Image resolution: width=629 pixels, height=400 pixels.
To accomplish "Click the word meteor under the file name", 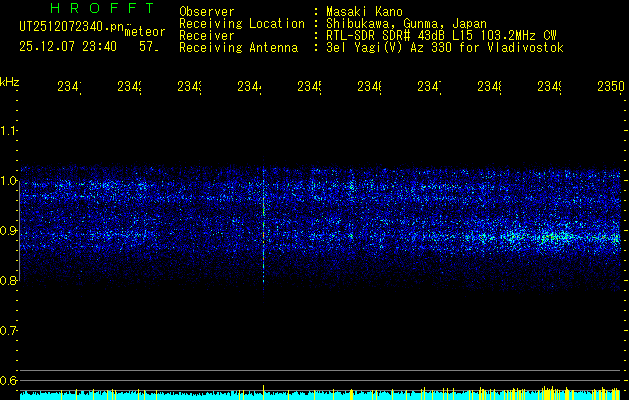I will tap(145, 32).
